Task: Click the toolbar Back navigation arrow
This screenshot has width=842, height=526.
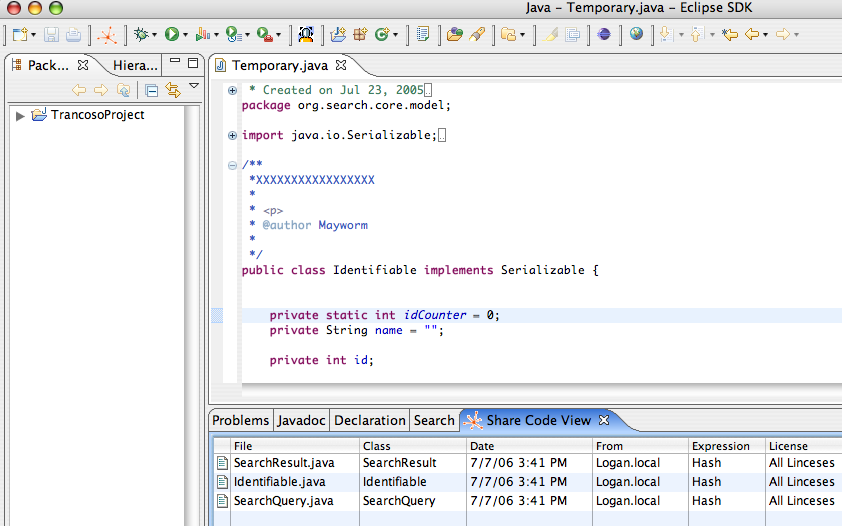Action: (x=752, y=35)
